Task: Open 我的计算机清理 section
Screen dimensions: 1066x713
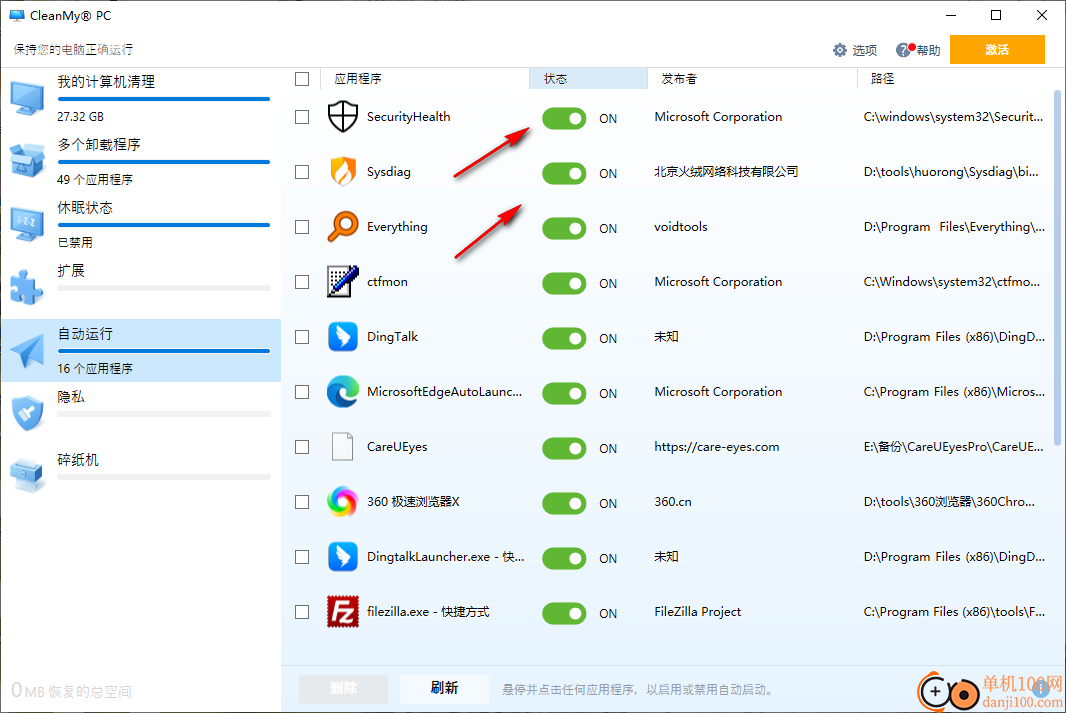Action: coord(141,99)
